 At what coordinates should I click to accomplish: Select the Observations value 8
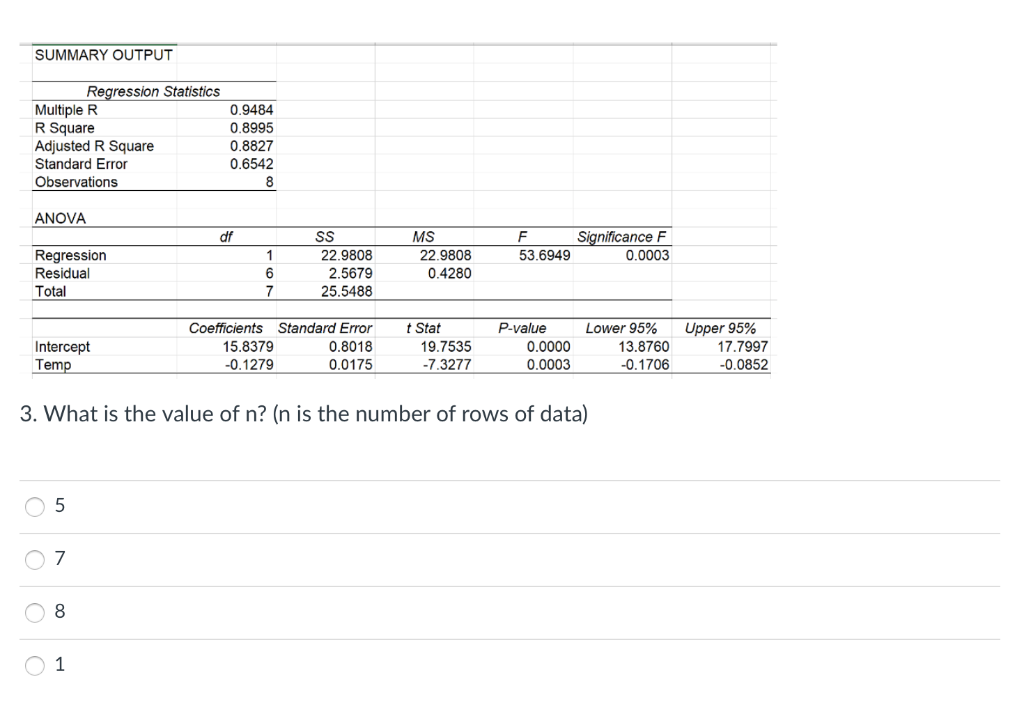tap(270, 182)
